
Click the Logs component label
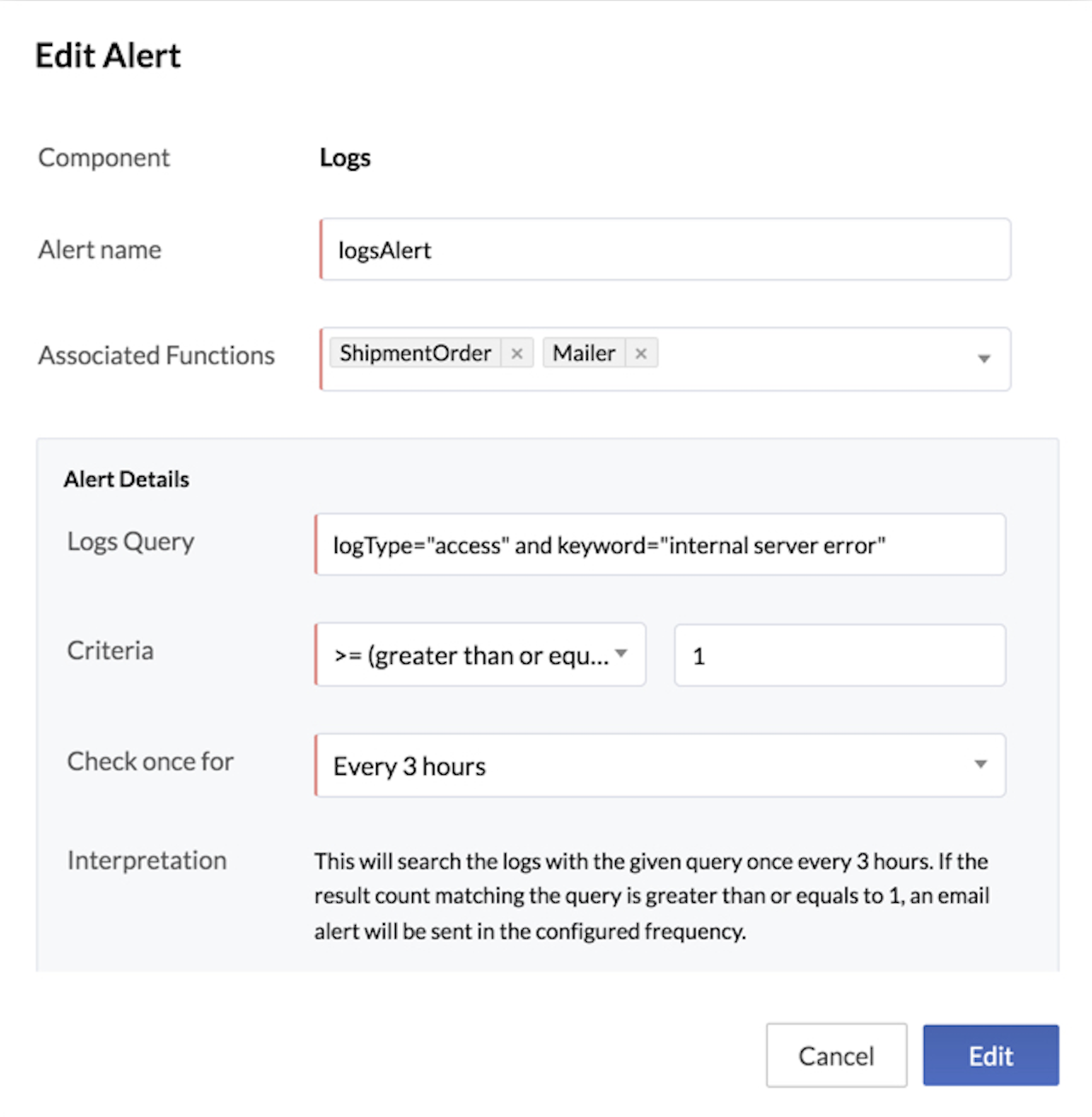coord(345,157)
